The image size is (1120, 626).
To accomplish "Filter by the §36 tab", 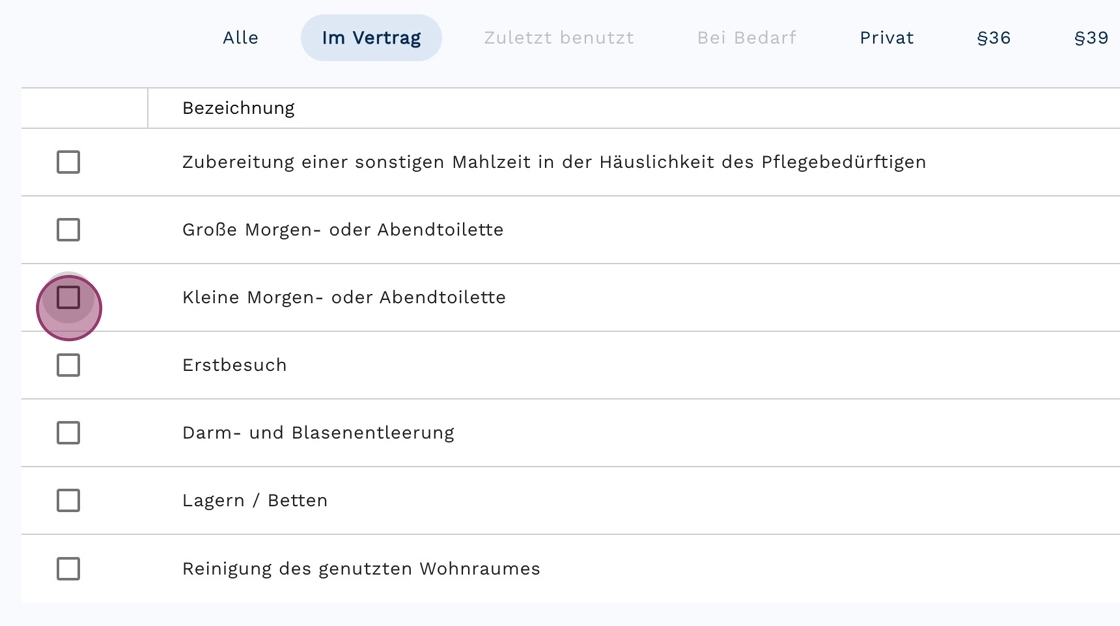I will click(x=993, y=38).
